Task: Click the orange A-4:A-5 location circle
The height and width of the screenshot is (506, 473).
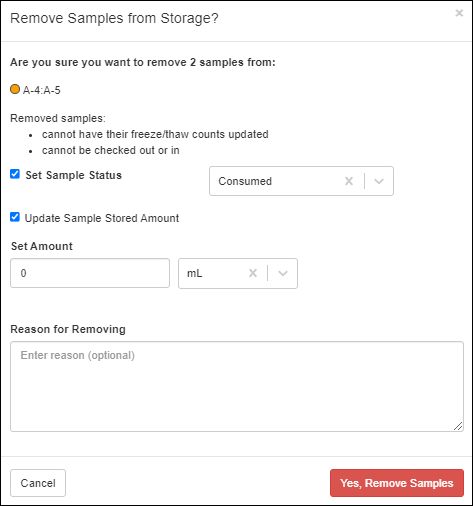Action: tap(15, 89)
